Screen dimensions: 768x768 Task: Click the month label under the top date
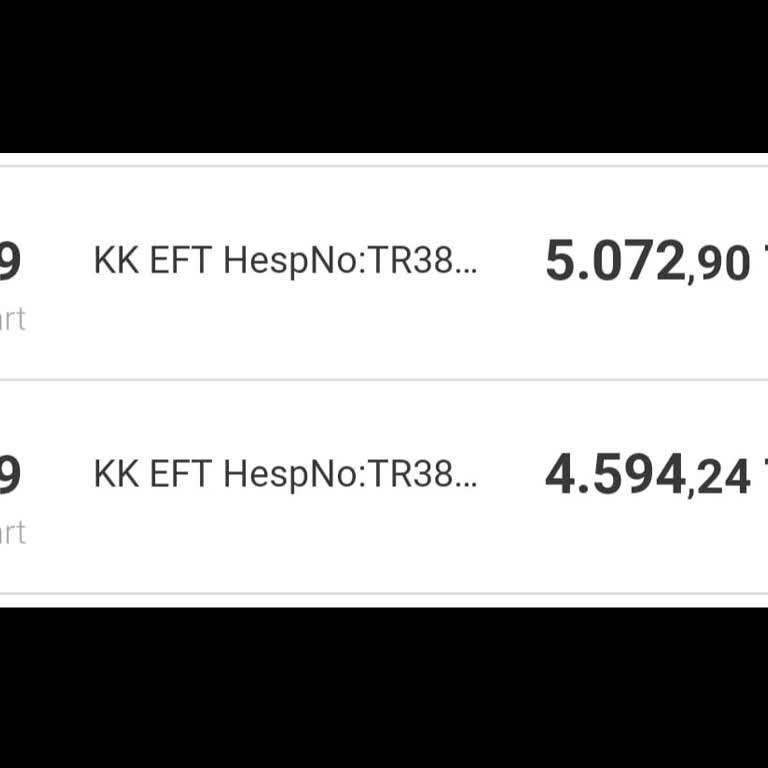pyautogui.click(x=12, y=320)
